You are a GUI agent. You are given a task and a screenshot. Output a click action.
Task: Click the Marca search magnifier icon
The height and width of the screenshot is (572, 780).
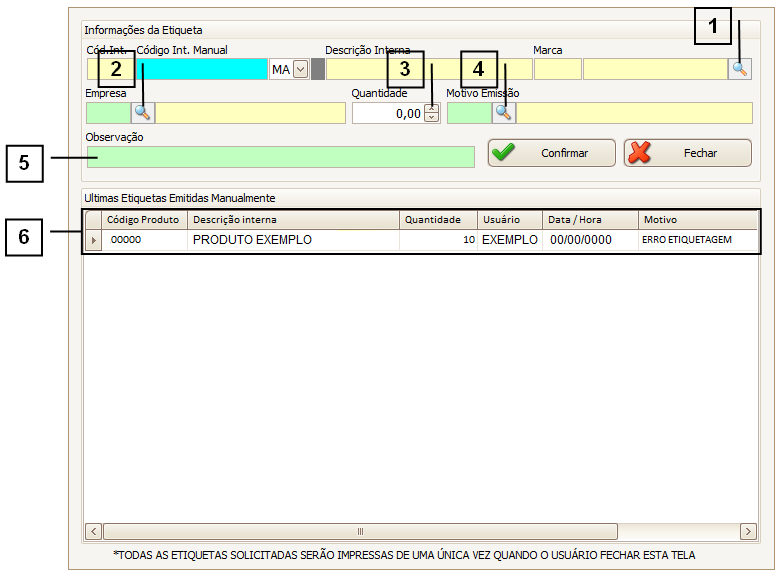[x=739, y=69]
